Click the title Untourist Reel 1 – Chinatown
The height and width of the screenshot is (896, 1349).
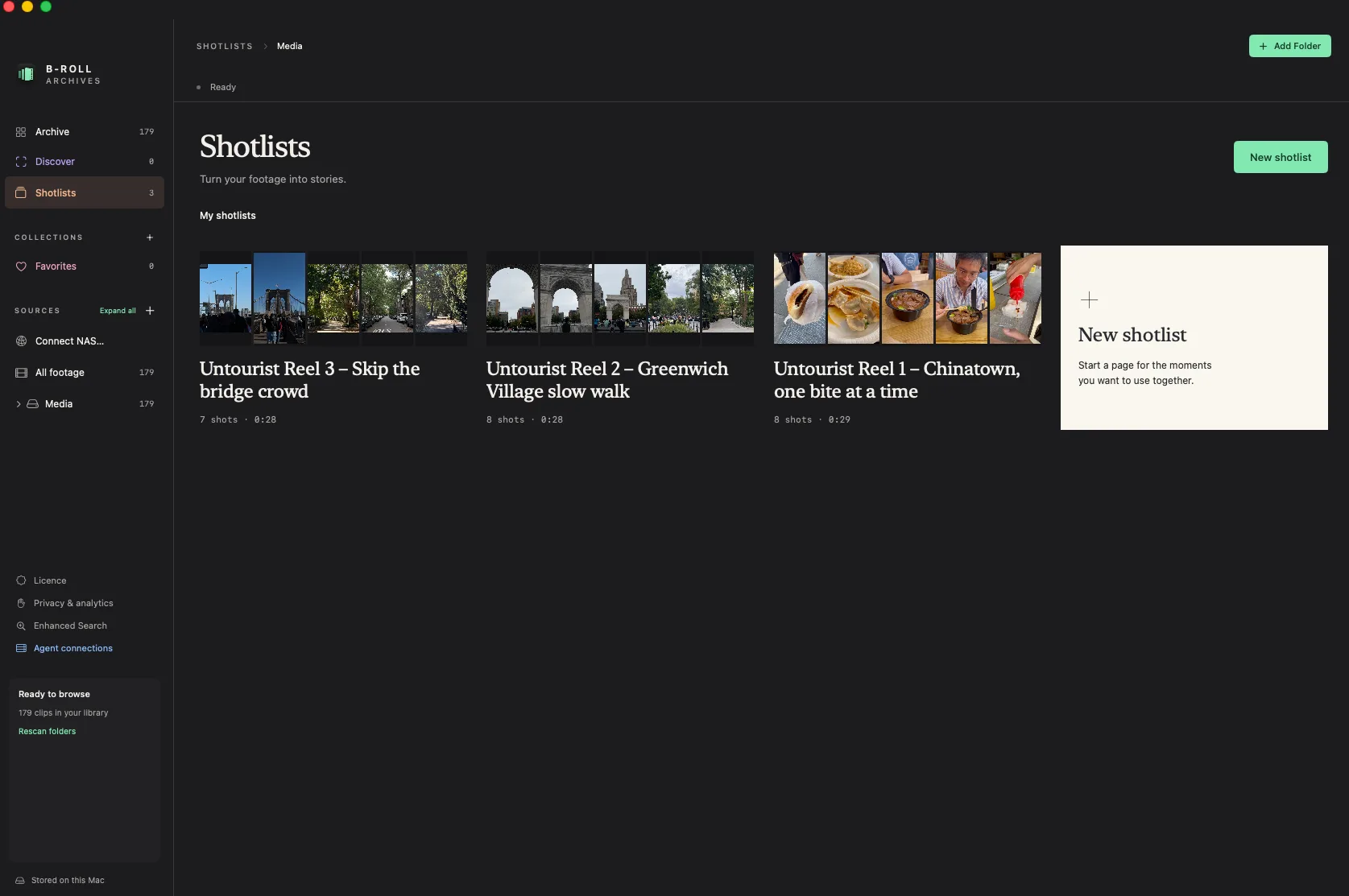(897, 380)
